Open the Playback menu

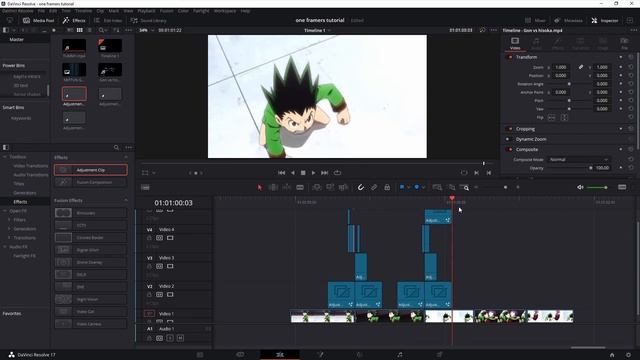146,11
